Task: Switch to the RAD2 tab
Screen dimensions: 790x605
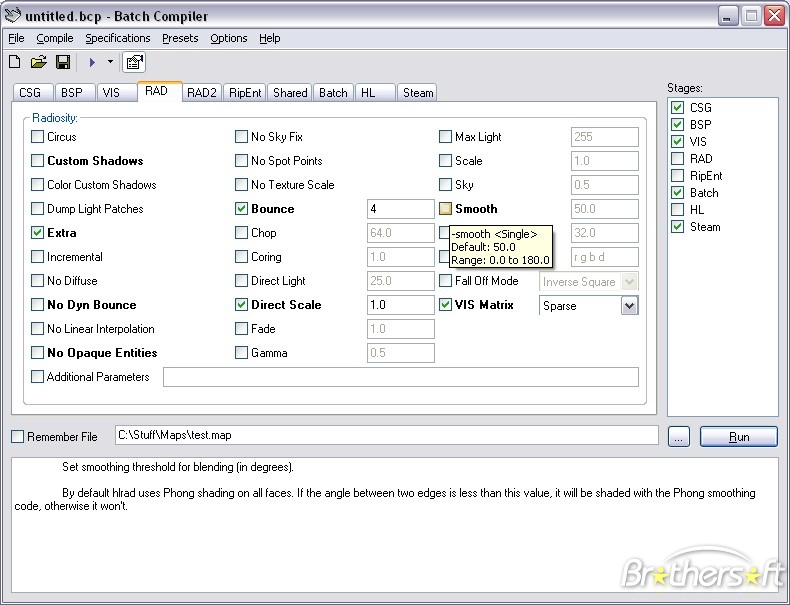Action: point(202,93)
